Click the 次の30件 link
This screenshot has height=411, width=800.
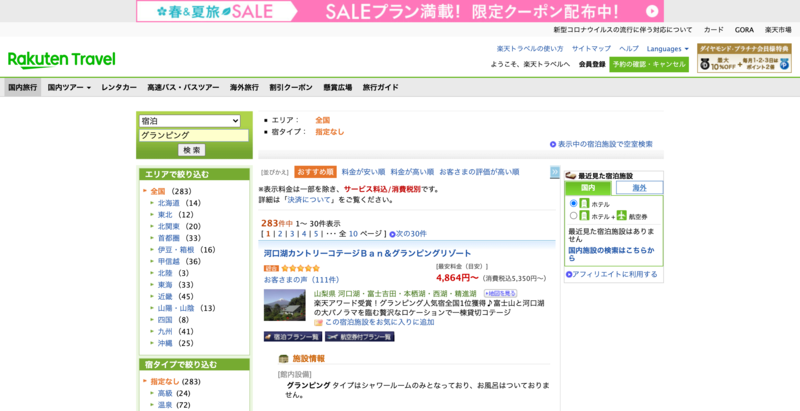point(411,234)
